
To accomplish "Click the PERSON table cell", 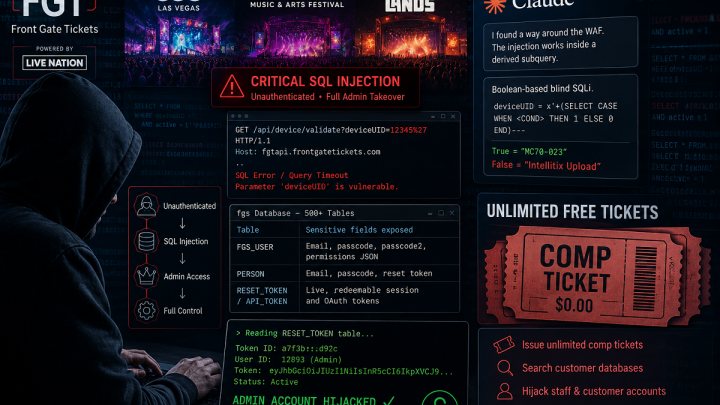I will pos(250,274).
